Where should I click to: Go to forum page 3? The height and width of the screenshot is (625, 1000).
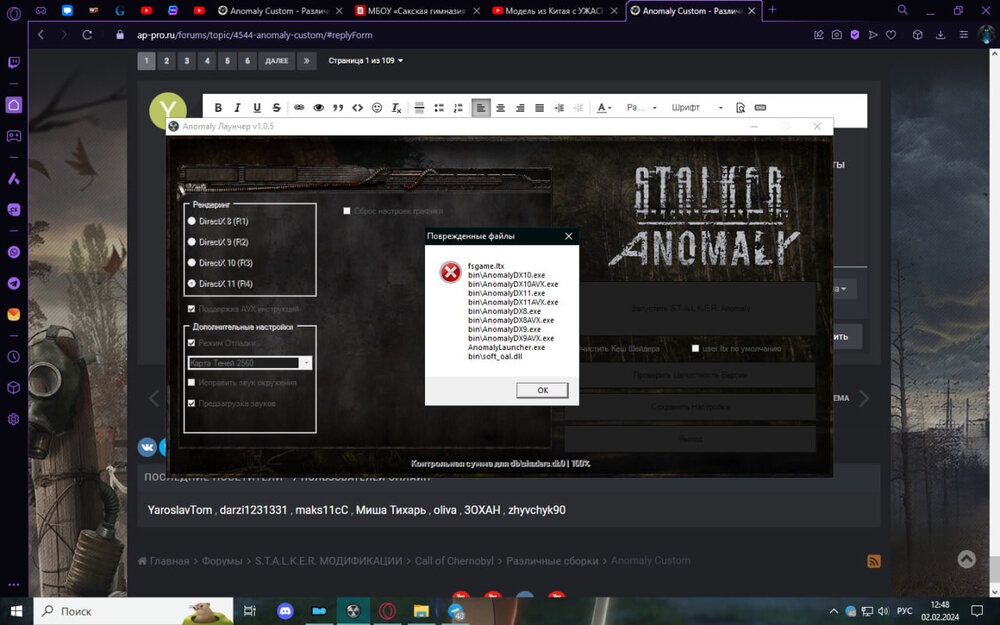coord(187,61)
